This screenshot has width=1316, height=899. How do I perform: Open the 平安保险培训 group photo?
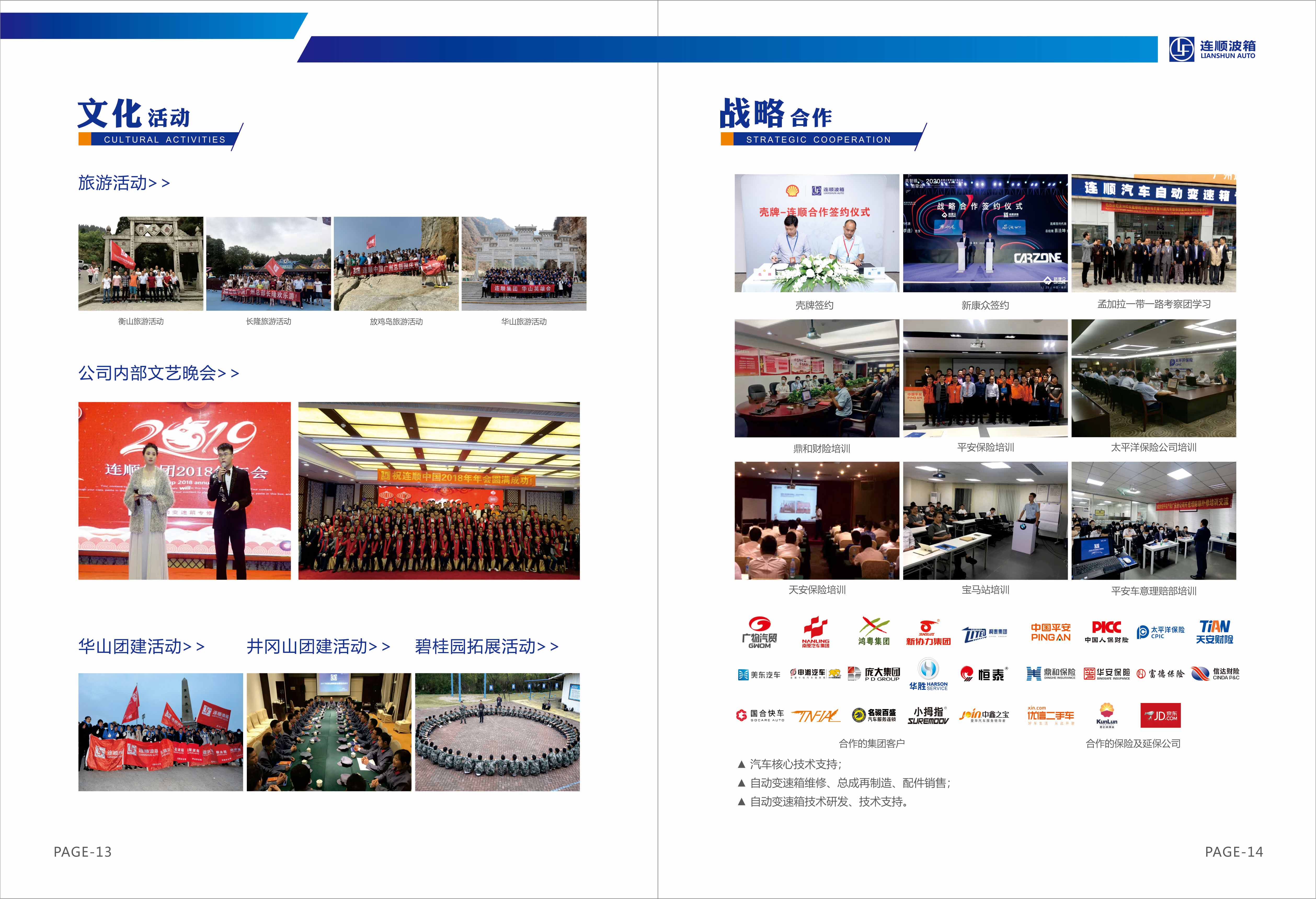(985, 378)
